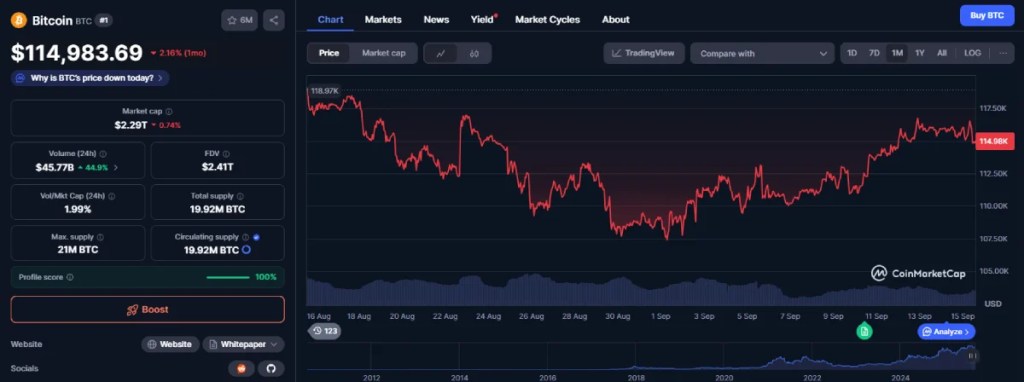Open the GitHub social icon
The width and height of the screenshot is (1024, 382).
pos(272,368)
